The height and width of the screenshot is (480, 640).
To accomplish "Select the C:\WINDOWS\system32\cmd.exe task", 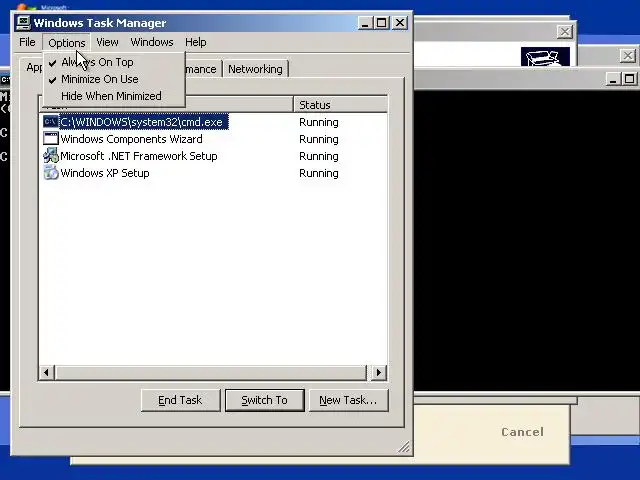I will pyautogui.click(x=144, y=122).
